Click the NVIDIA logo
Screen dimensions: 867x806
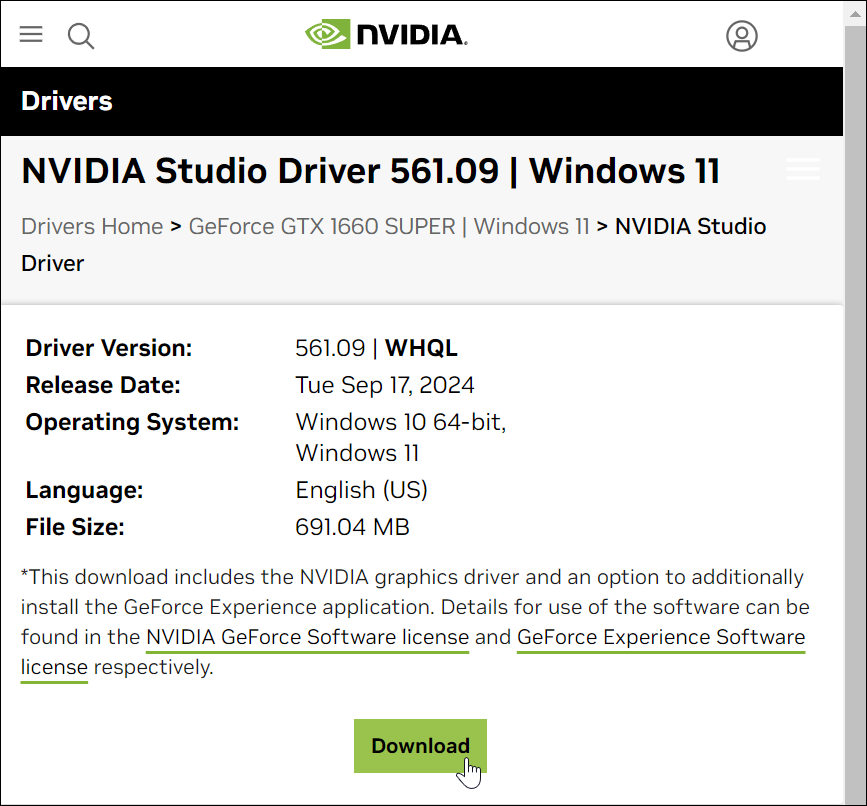coord(386,35)
